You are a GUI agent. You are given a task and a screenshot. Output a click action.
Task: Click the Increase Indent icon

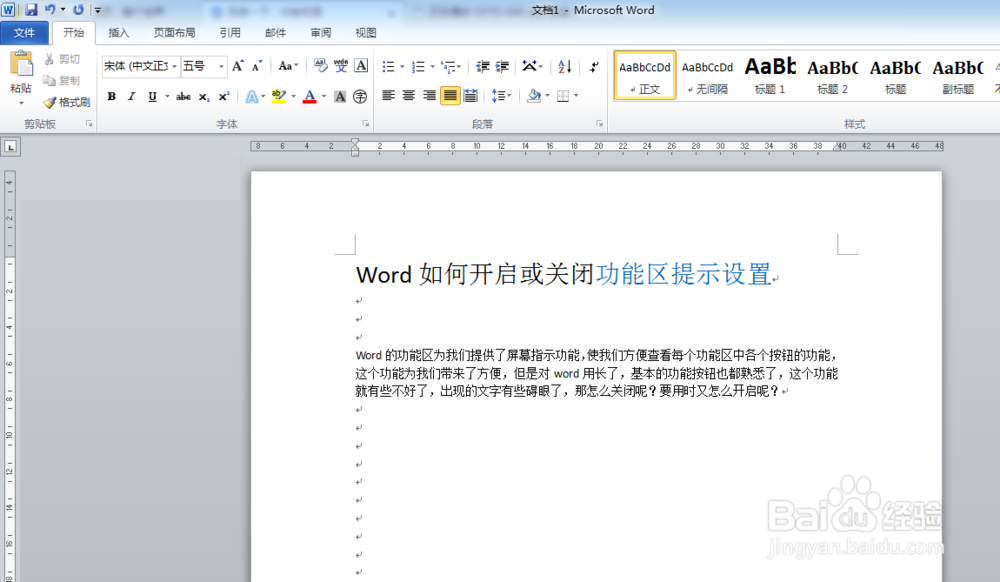point(503,66)
